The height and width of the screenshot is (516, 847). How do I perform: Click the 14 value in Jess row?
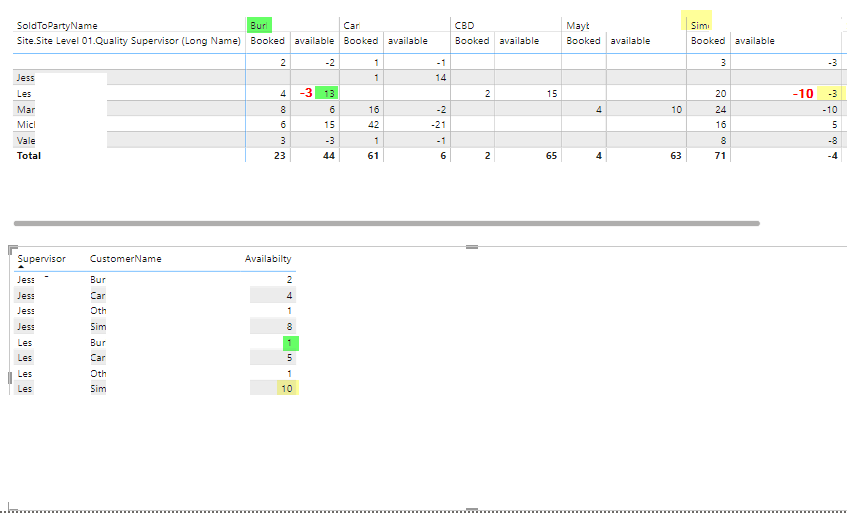tap(441, 78)
